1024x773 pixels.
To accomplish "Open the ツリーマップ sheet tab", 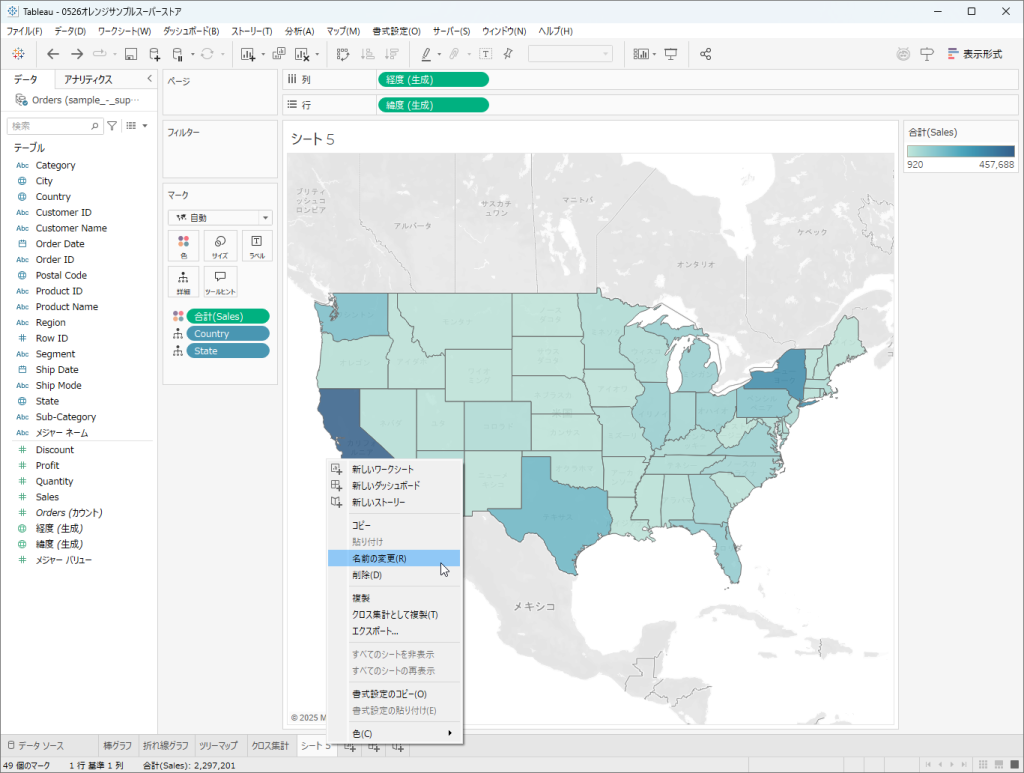I will click(218, 746).
